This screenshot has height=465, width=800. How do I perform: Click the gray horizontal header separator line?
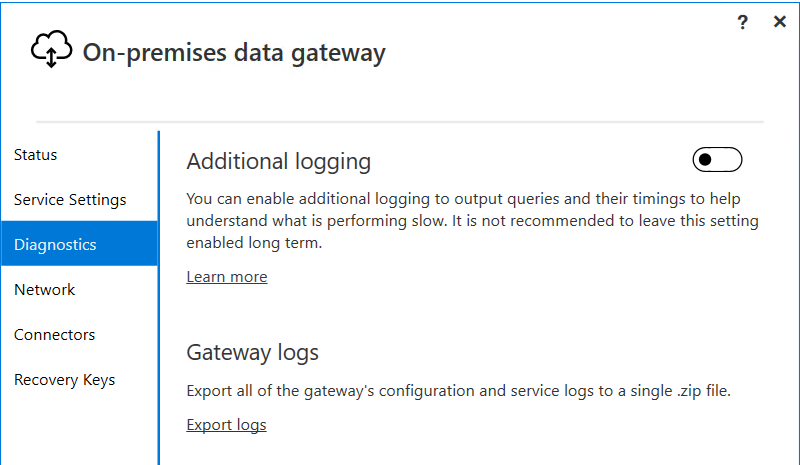pos(400,122)
